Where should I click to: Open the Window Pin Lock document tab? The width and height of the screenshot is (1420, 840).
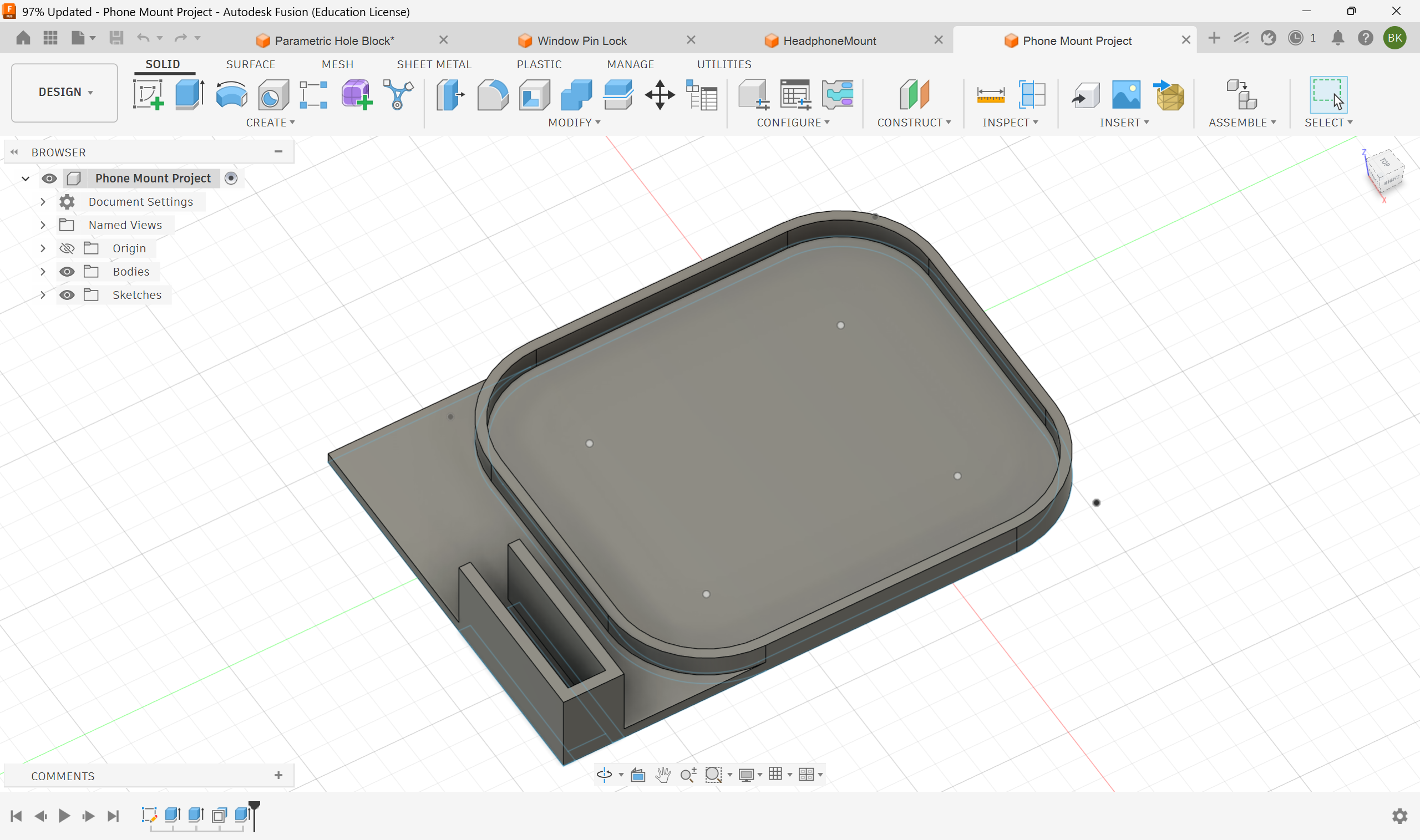[581, 41]
